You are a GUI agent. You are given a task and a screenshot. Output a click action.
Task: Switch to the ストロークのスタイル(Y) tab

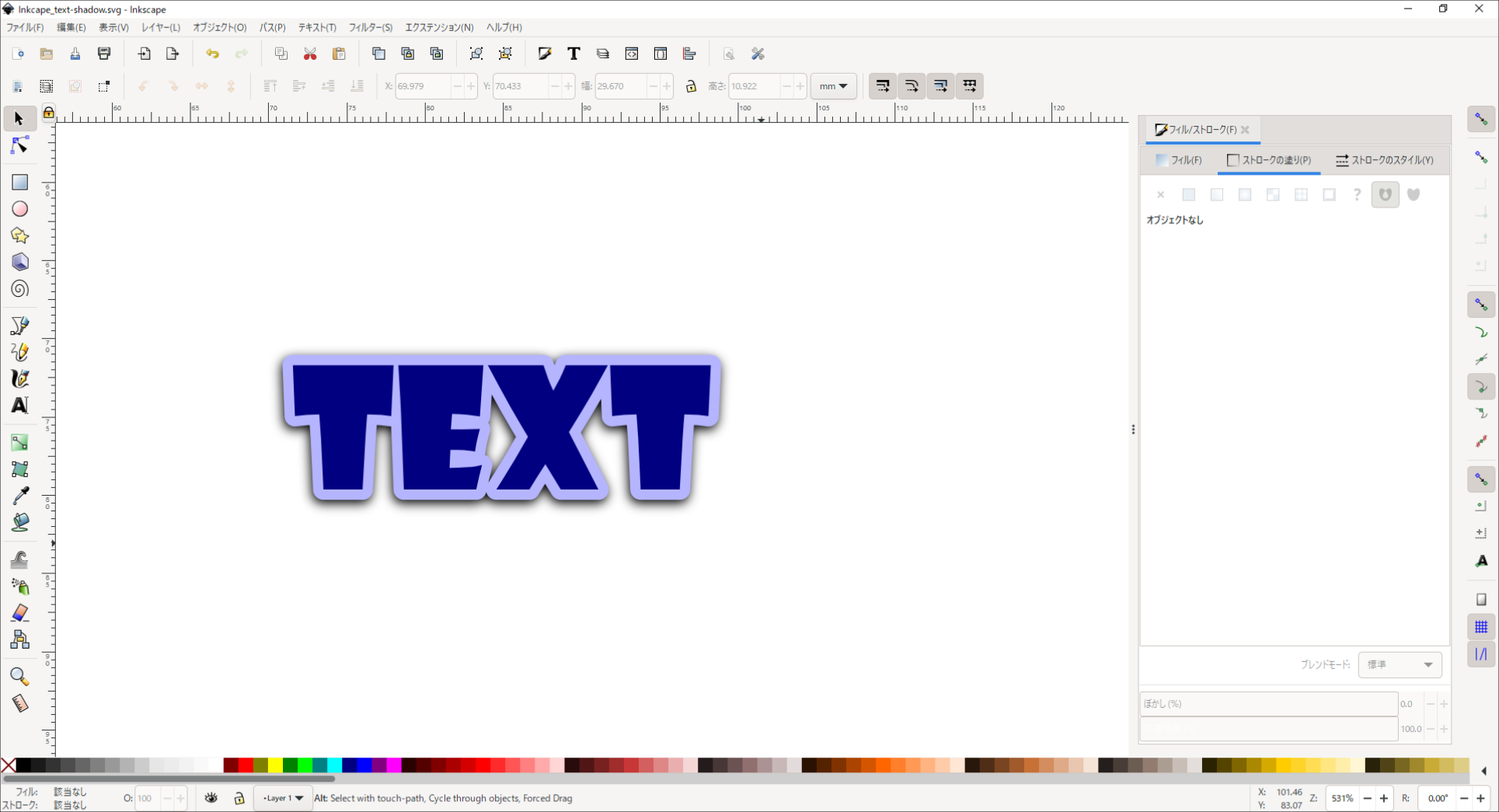coord(1384,160)
